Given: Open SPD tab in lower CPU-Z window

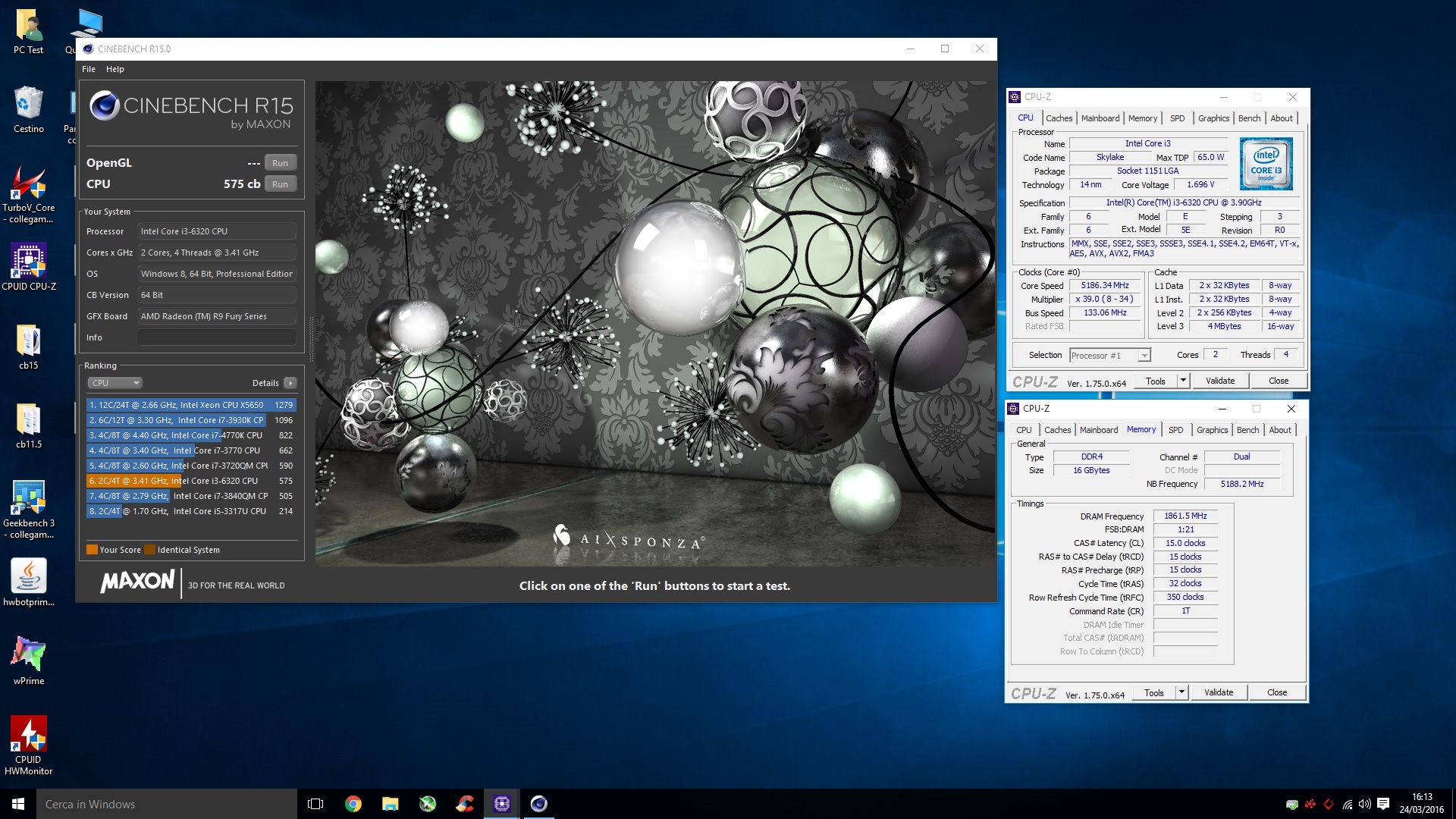Looking at the screenshot, I should (1175, 430).
